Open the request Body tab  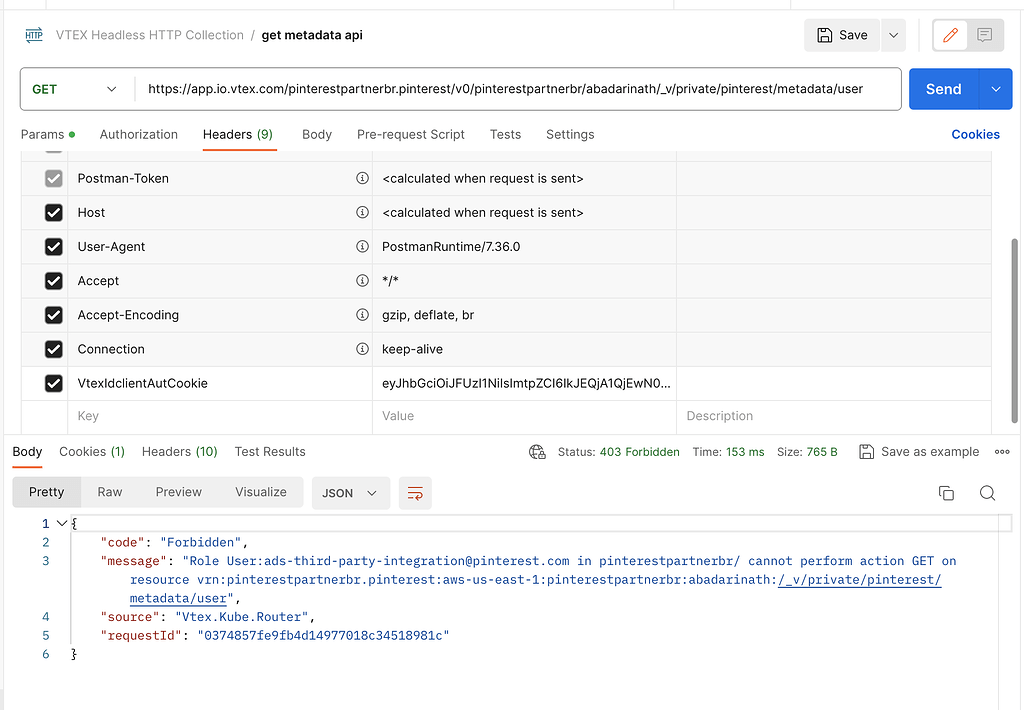pos(317,135)
